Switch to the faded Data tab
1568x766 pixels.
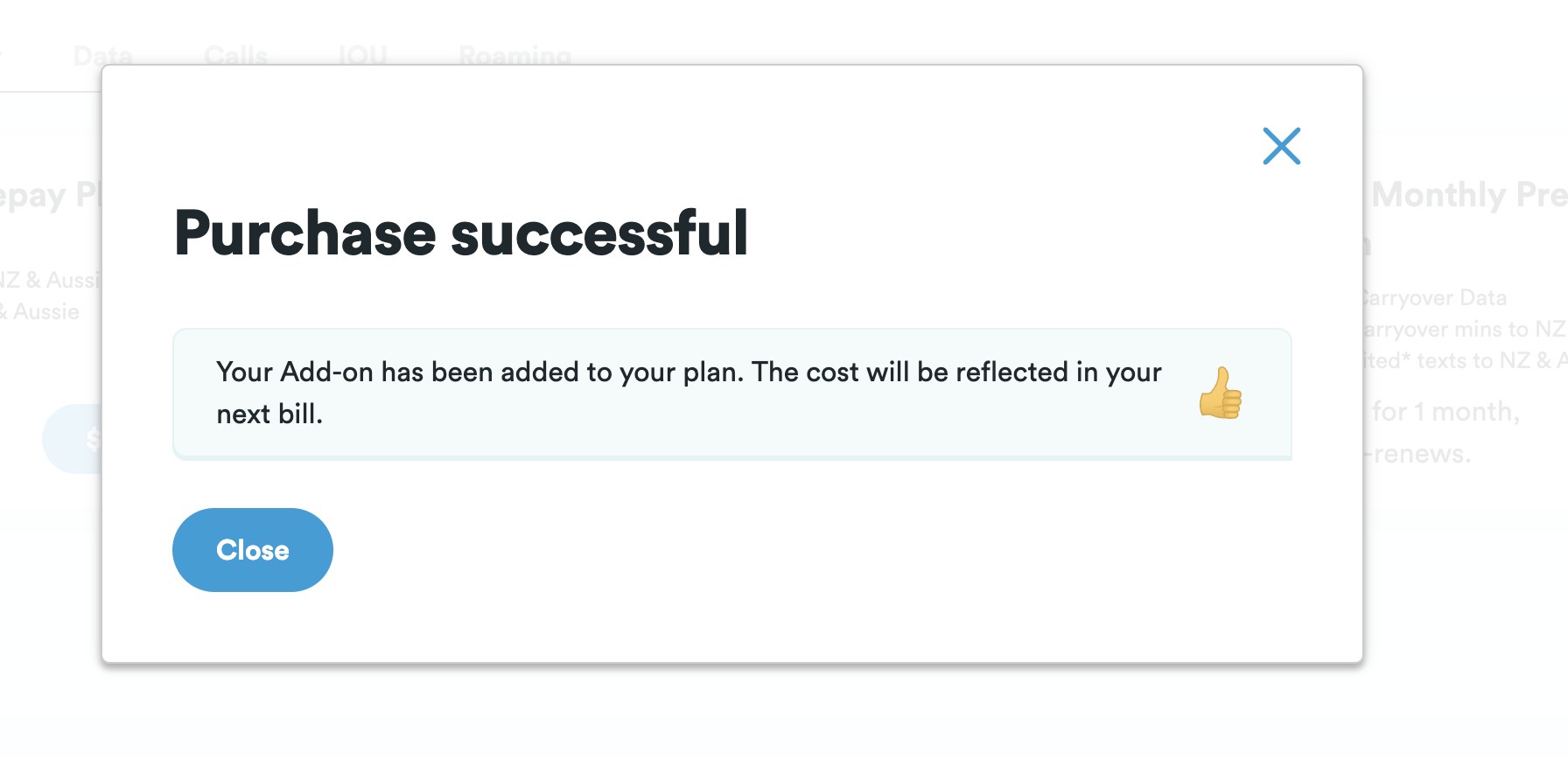coord(103,56)
